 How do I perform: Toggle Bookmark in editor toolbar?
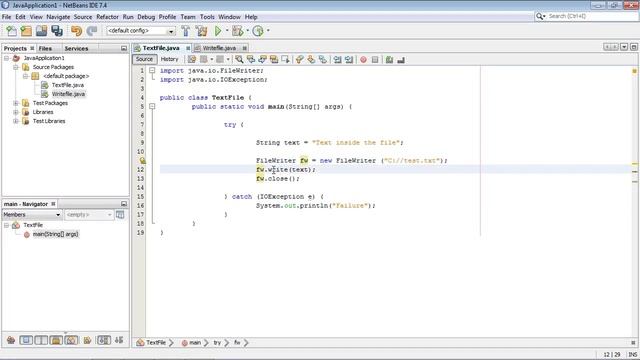click(322, 60)
